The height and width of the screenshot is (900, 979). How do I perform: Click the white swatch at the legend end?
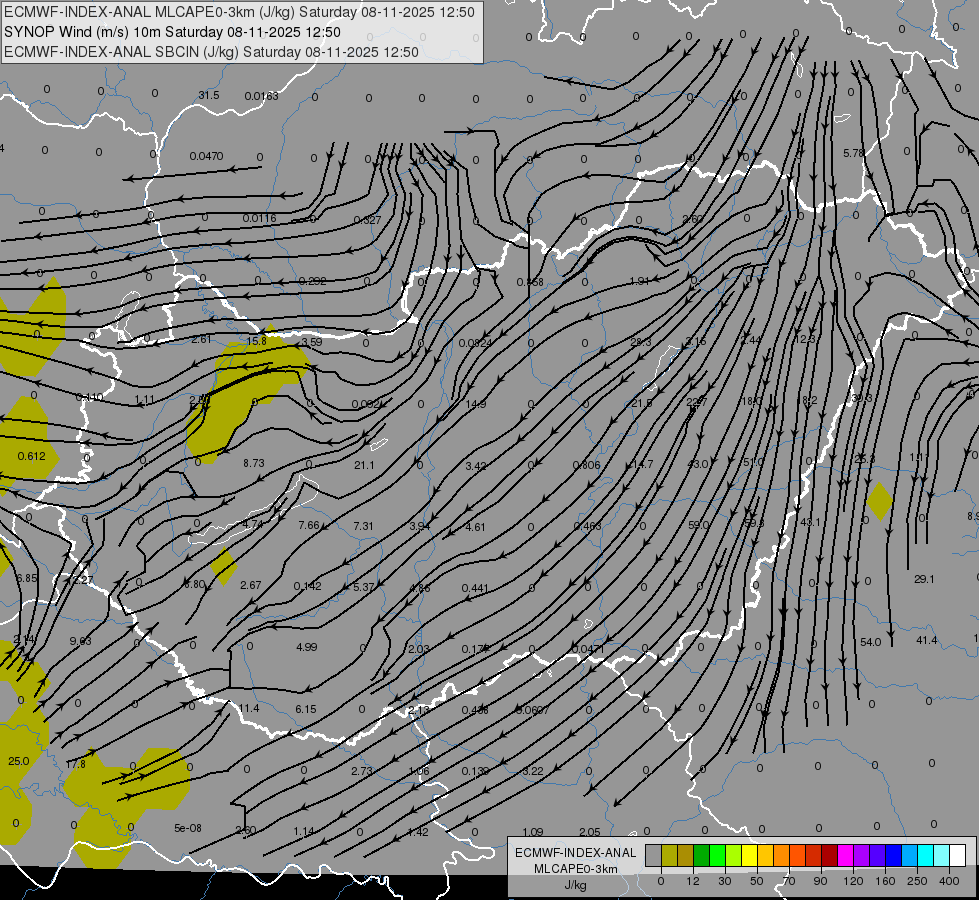958,855
